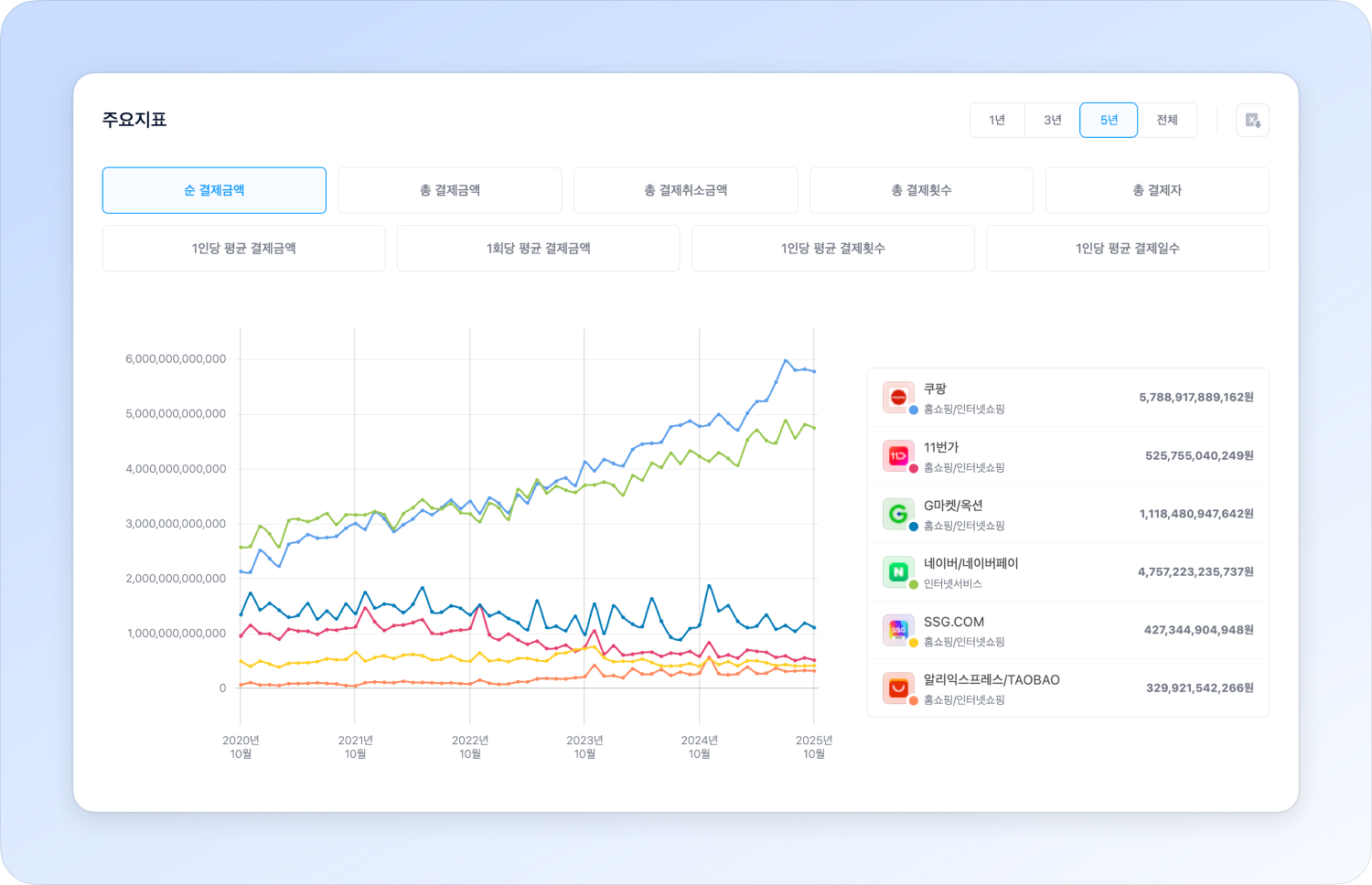Show the 총 결제자 metric
Image resolution: width=1372 pixels, height=885 pixels.
coord(1157,190)
